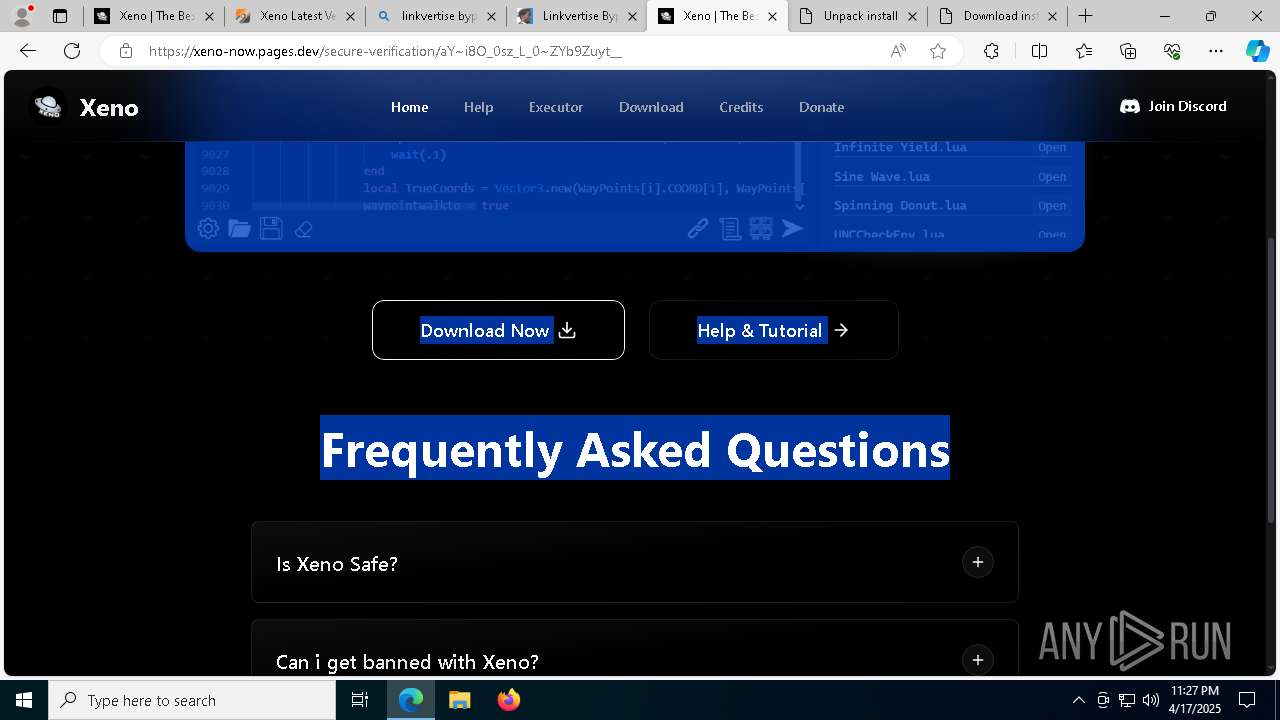The height and width of the screenshot is (720, 1280).
Task: Click the Read aloud icon in address bar
Action: pos(898,51)
